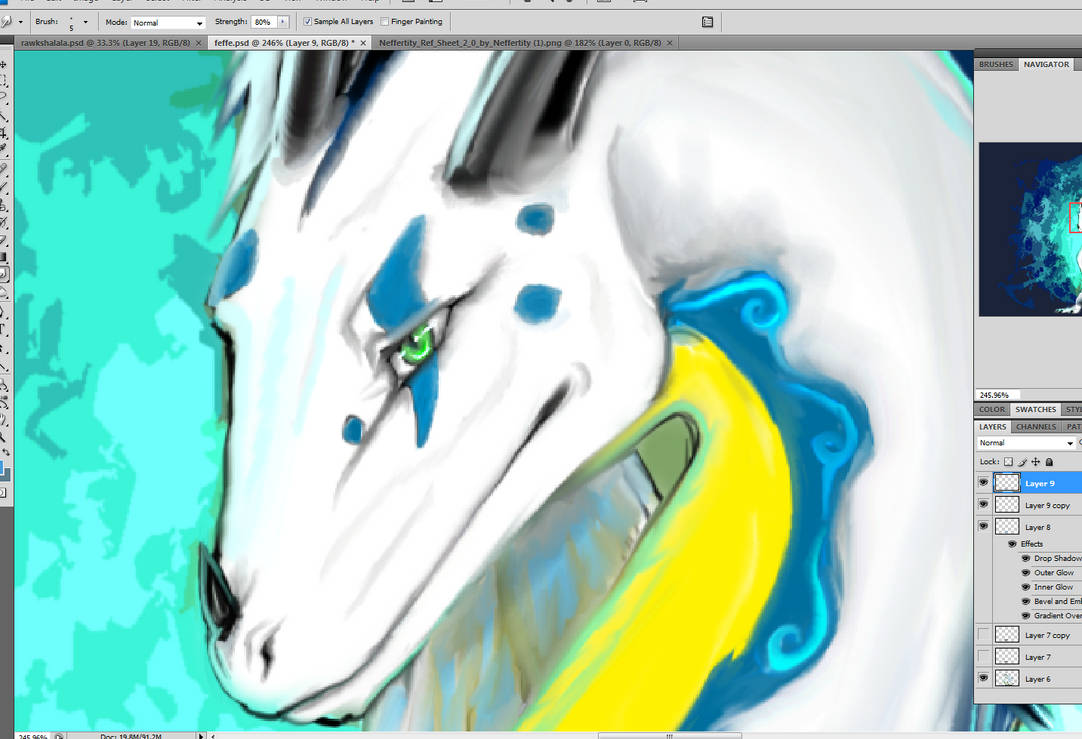The image size is (1082, 739).
Task: Open the Color panel tab
Action: [992, 409]
